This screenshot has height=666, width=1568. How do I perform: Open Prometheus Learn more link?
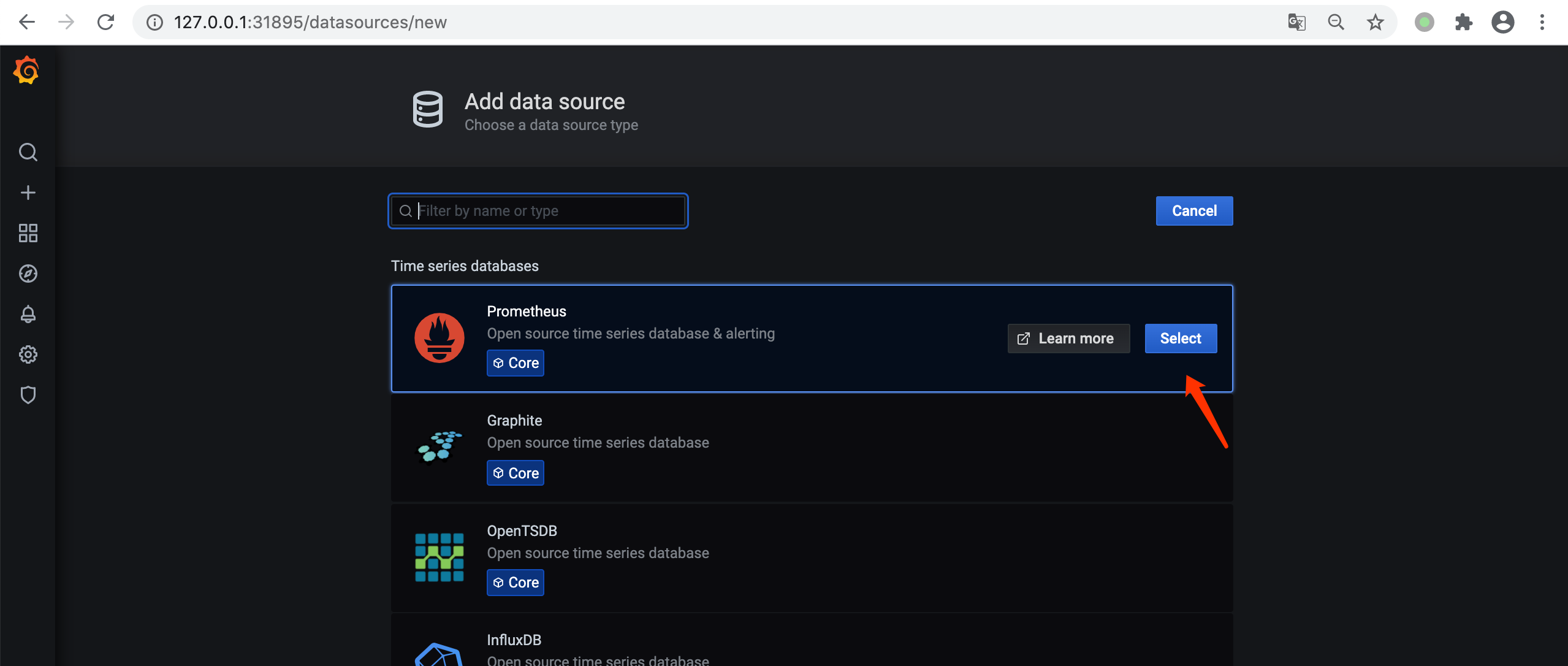[x=1068, y=339]
